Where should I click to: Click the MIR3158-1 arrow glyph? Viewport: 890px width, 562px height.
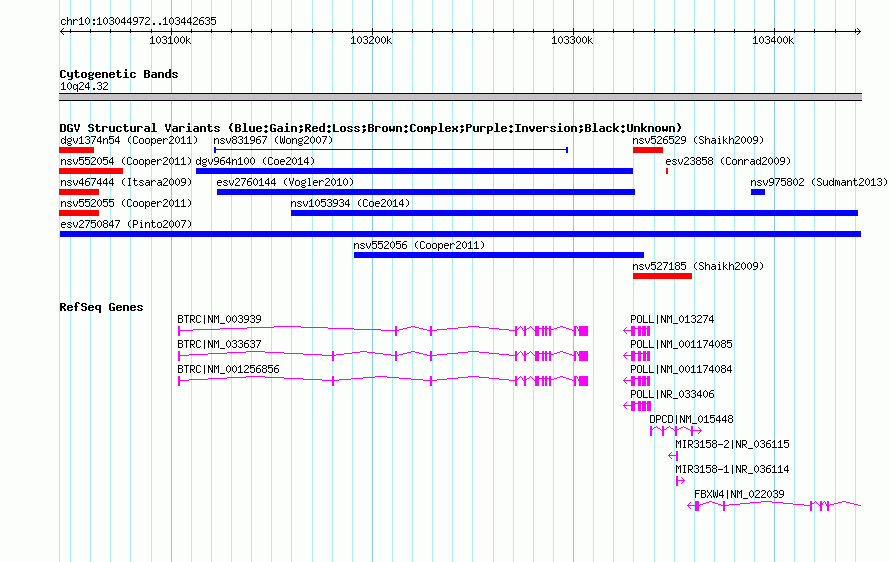[680, 481]
